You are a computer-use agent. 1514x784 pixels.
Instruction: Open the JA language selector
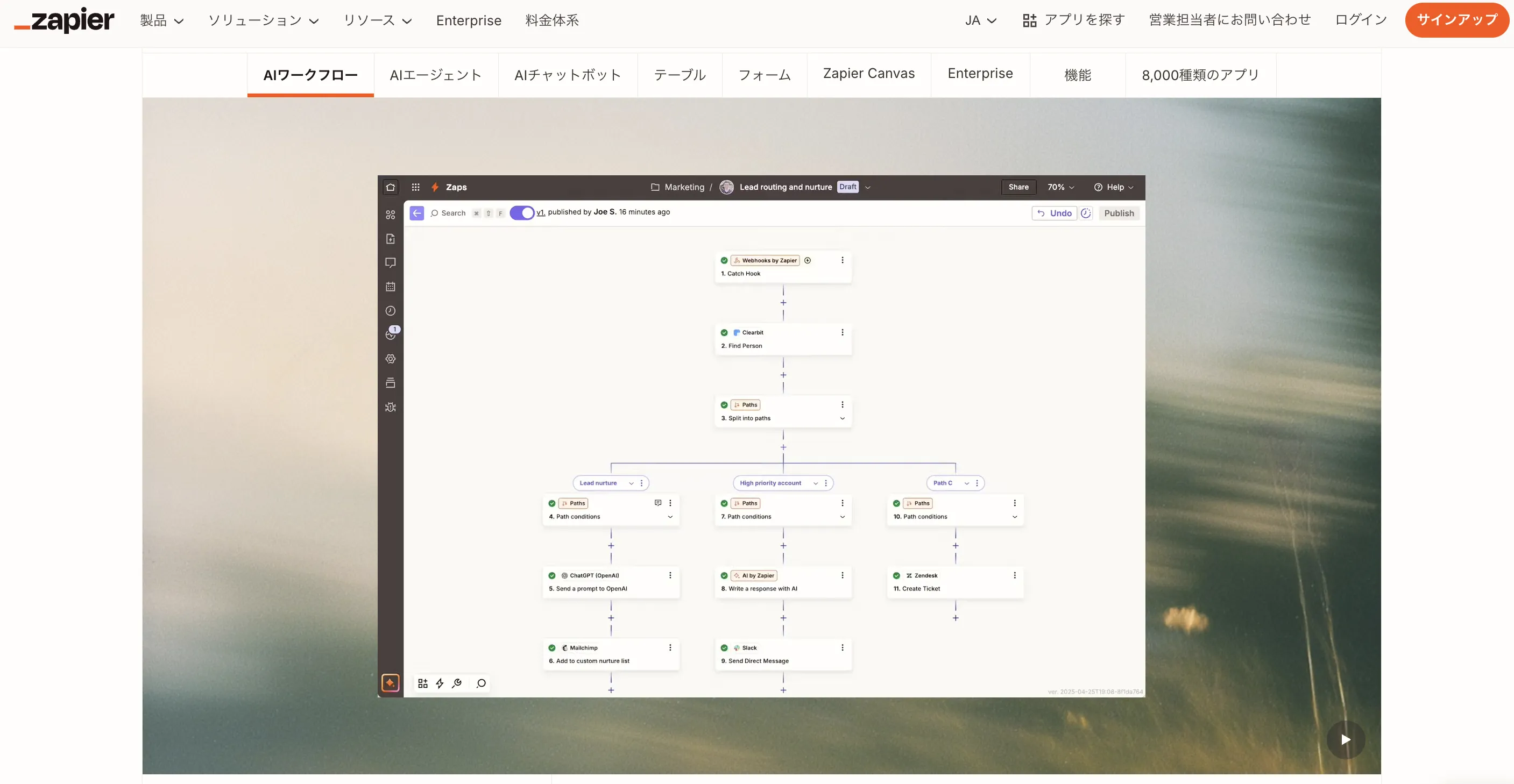980,20
